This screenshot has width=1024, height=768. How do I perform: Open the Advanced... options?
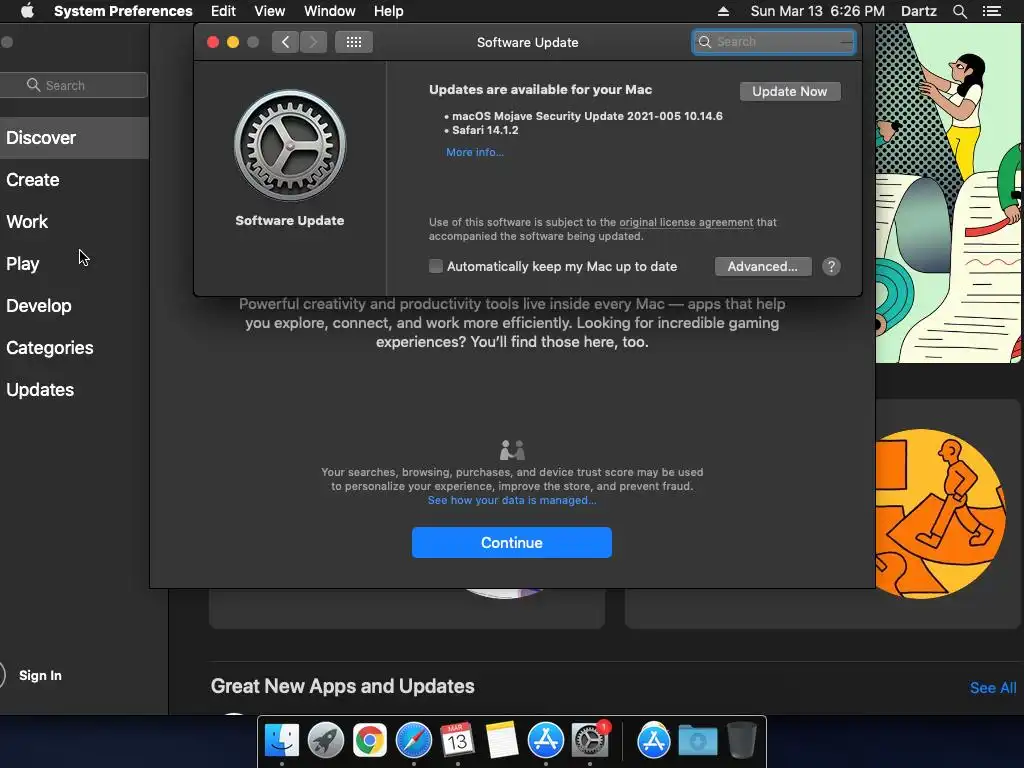(763, 266)
